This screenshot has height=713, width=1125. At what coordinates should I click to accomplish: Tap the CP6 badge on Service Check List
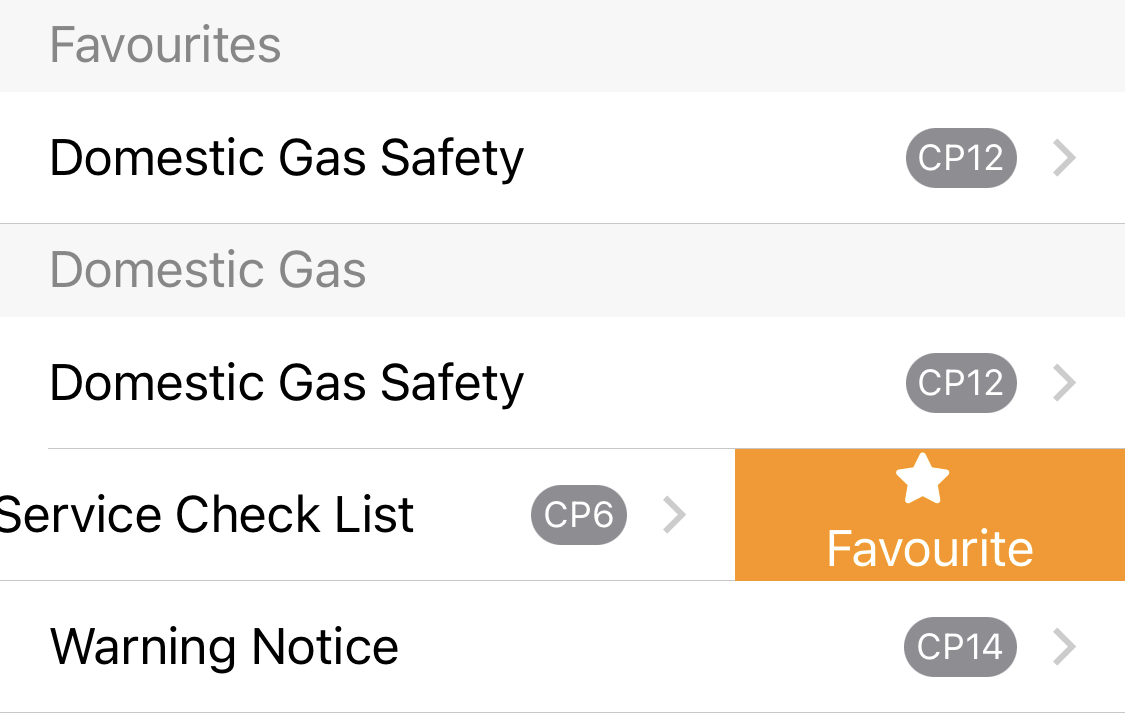(x=579, y=514)
